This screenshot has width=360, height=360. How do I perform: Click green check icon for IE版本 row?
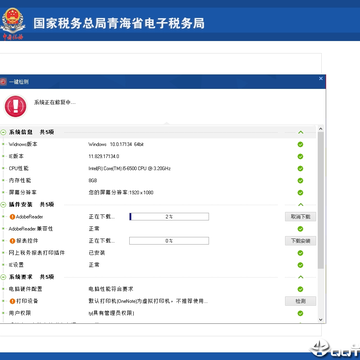tap(300, 156)
